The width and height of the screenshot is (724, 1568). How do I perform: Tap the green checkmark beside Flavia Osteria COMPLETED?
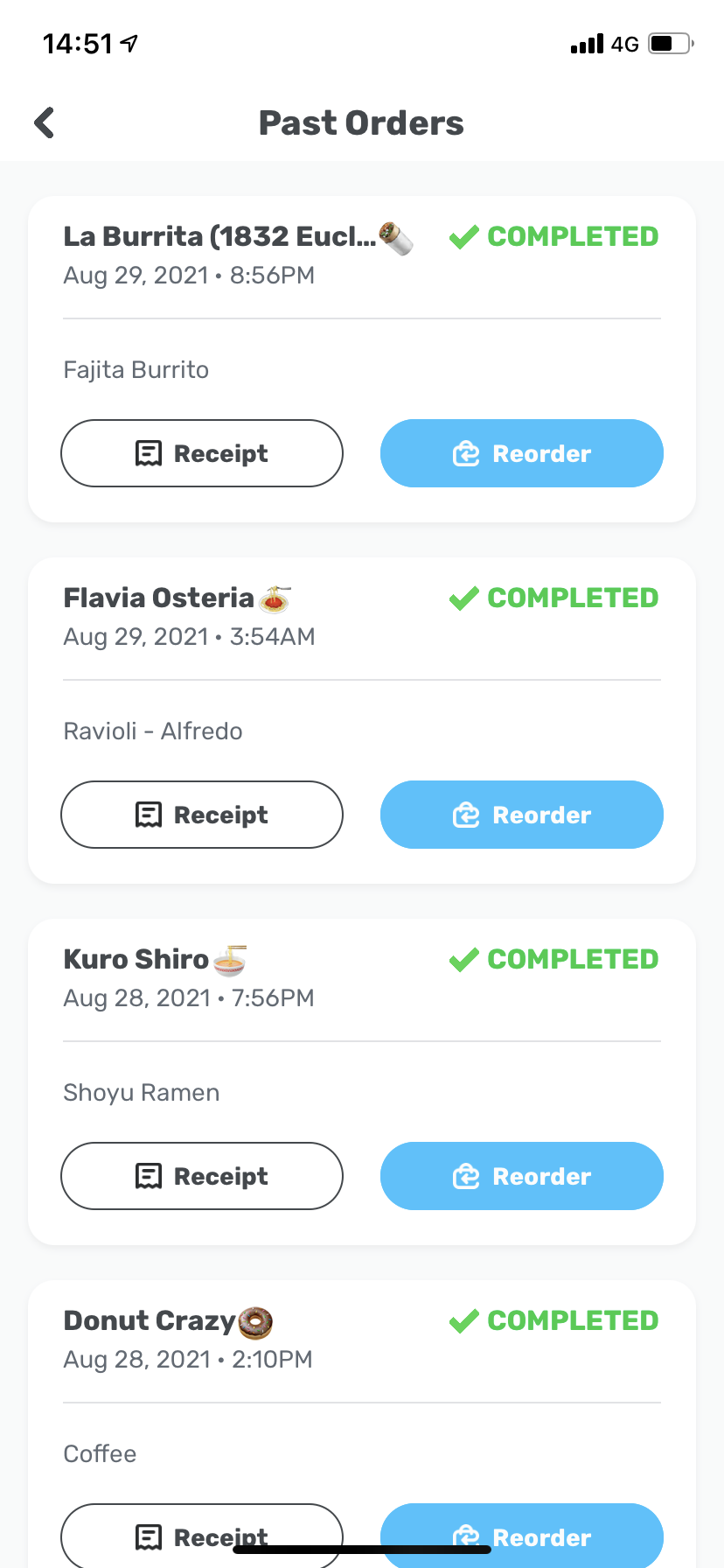(463, 598)
